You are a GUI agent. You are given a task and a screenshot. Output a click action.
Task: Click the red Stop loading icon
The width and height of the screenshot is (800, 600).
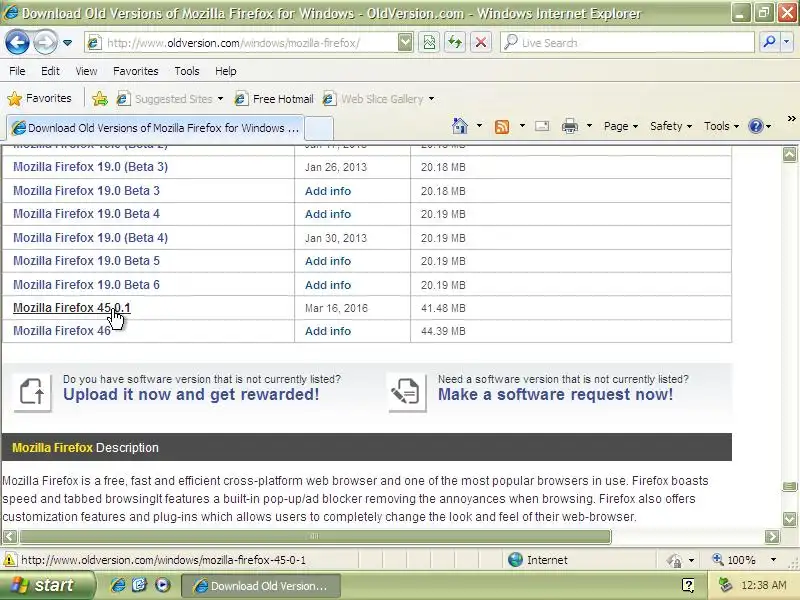pos(480,43)
